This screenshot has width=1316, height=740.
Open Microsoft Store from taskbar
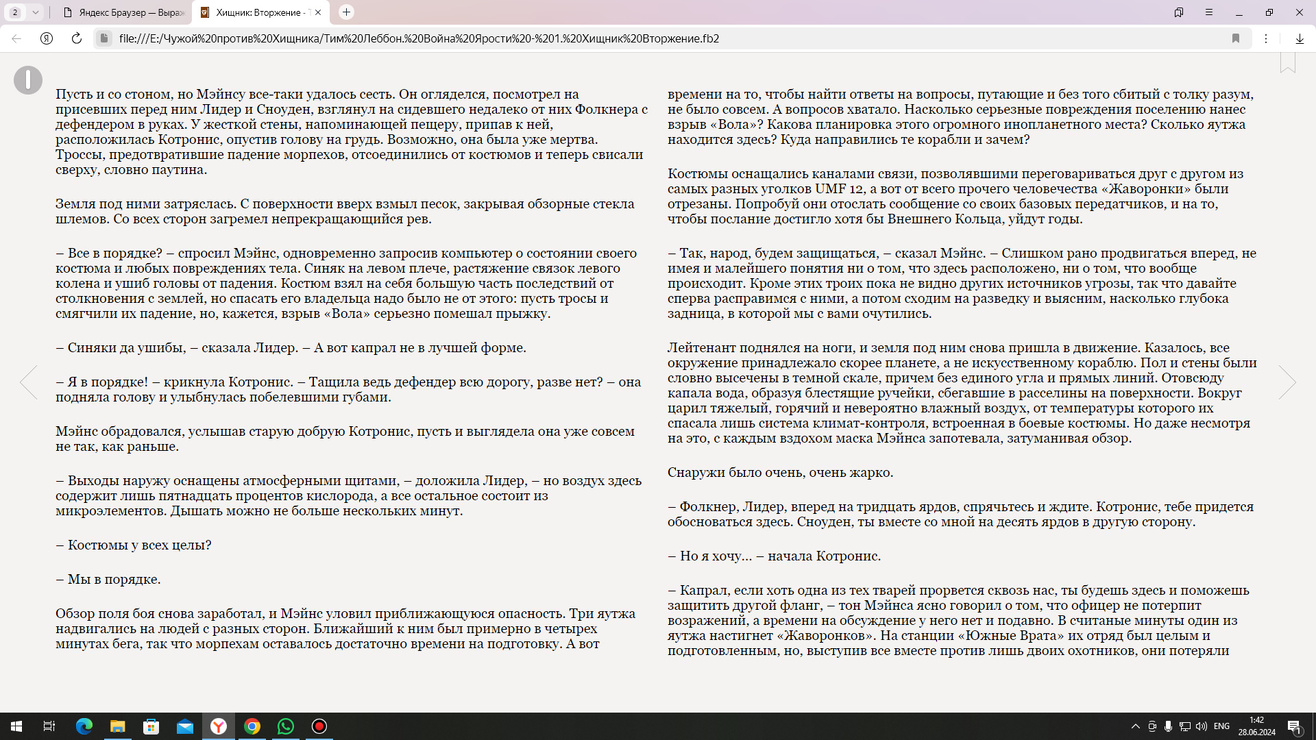click(151, 726)
